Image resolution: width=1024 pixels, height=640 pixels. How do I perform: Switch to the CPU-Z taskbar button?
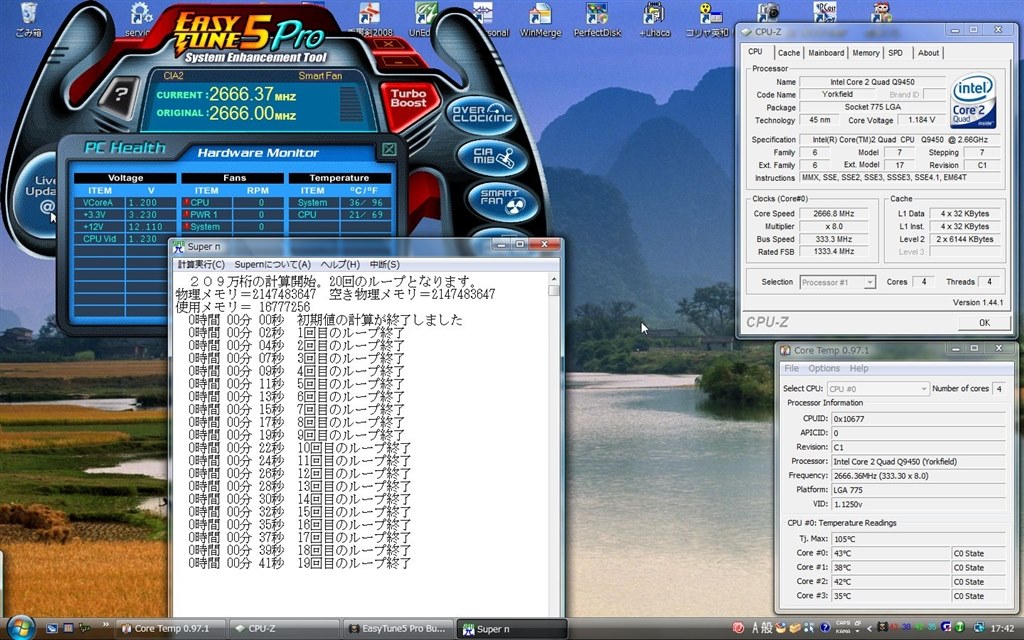tap(284, 628)
